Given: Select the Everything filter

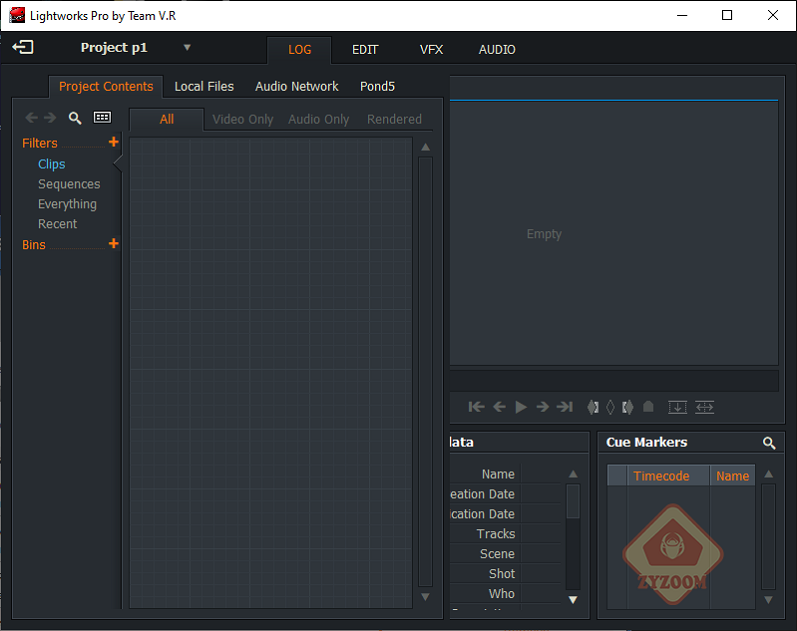Looking at the screenshot, I should coord(67,204).
